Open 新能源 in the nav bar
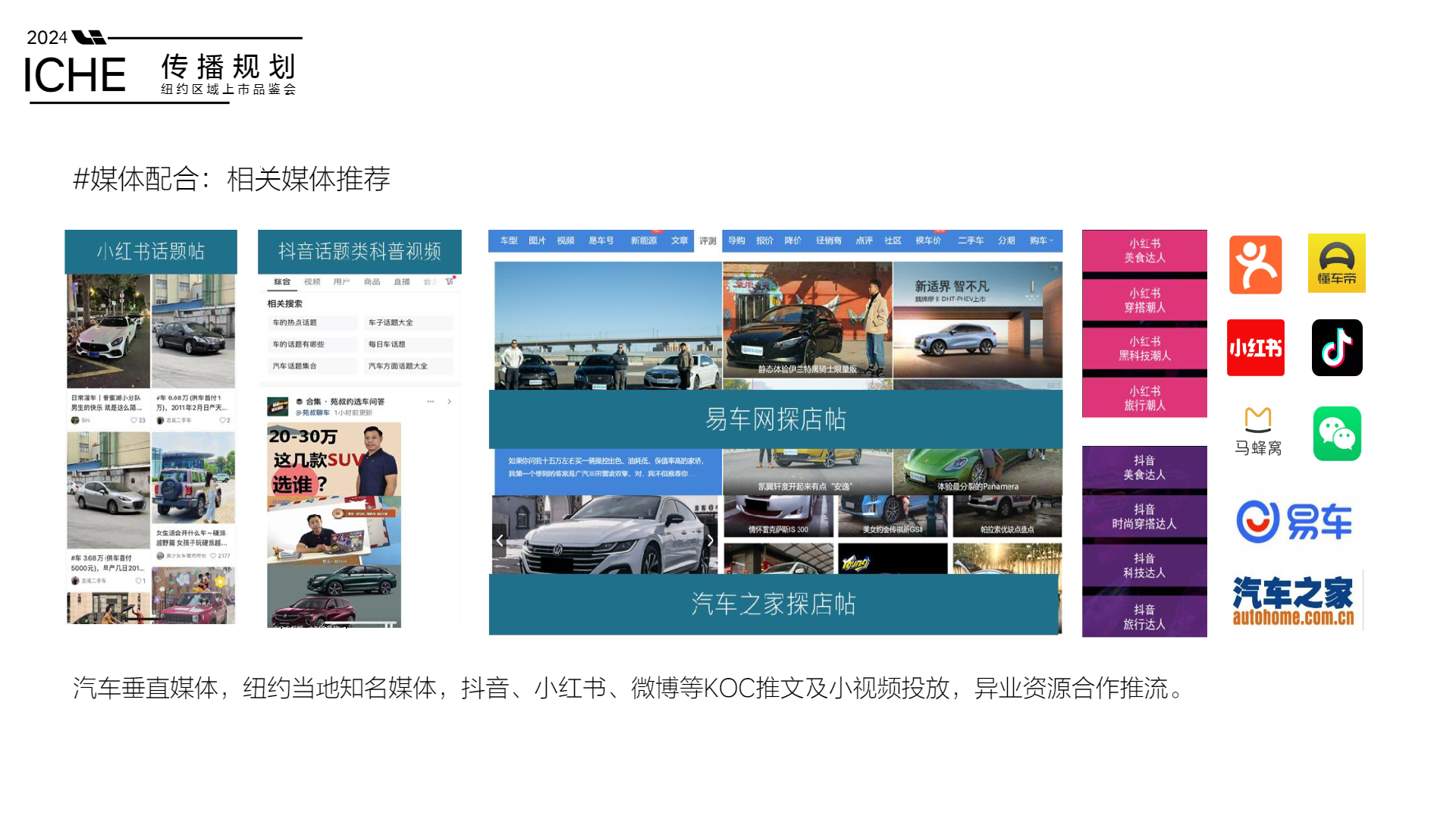The width and height of the screenshot is (1456, 819). coord(644,240)
